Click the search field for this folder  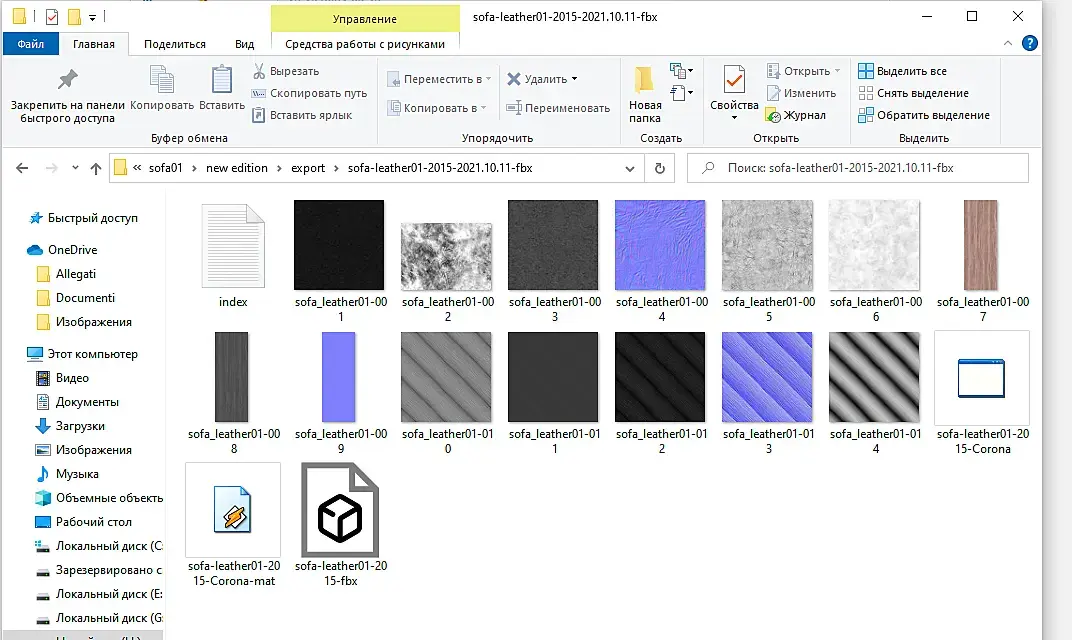coord(858,168)
